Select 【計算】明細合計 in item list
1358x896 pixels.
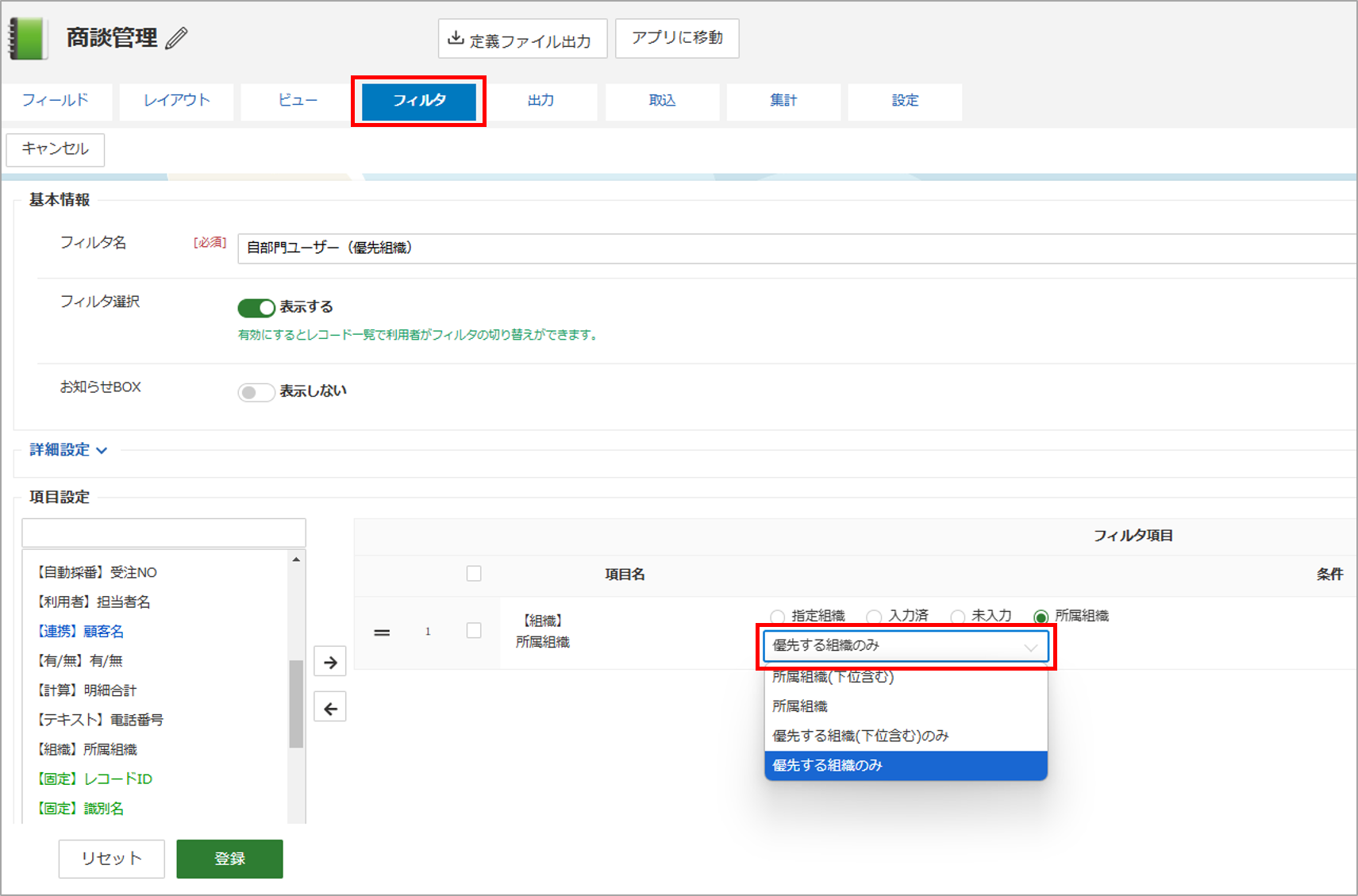tap(86, 690)
